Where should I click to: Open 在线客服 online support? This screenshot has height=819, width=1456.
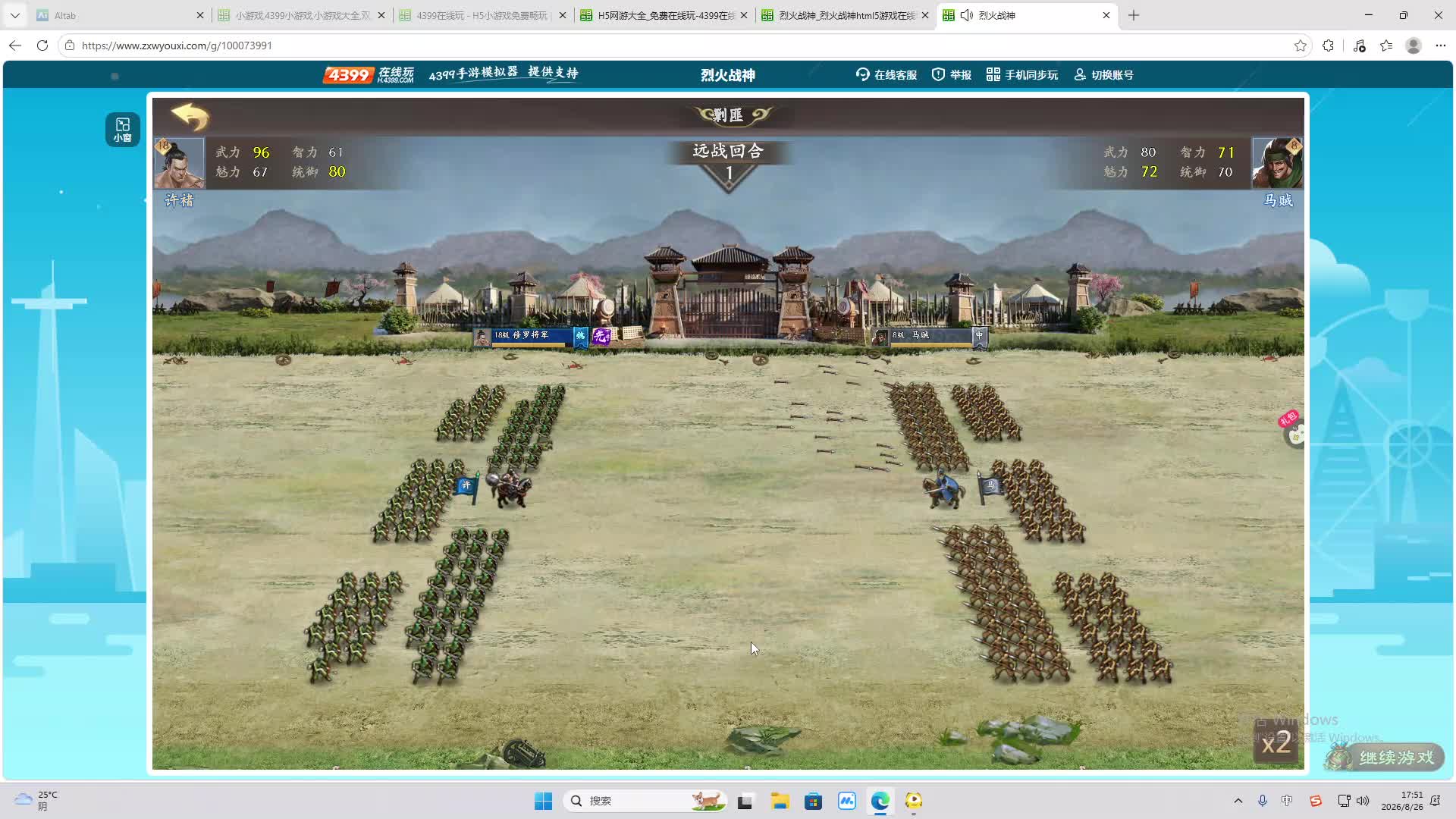886,74
